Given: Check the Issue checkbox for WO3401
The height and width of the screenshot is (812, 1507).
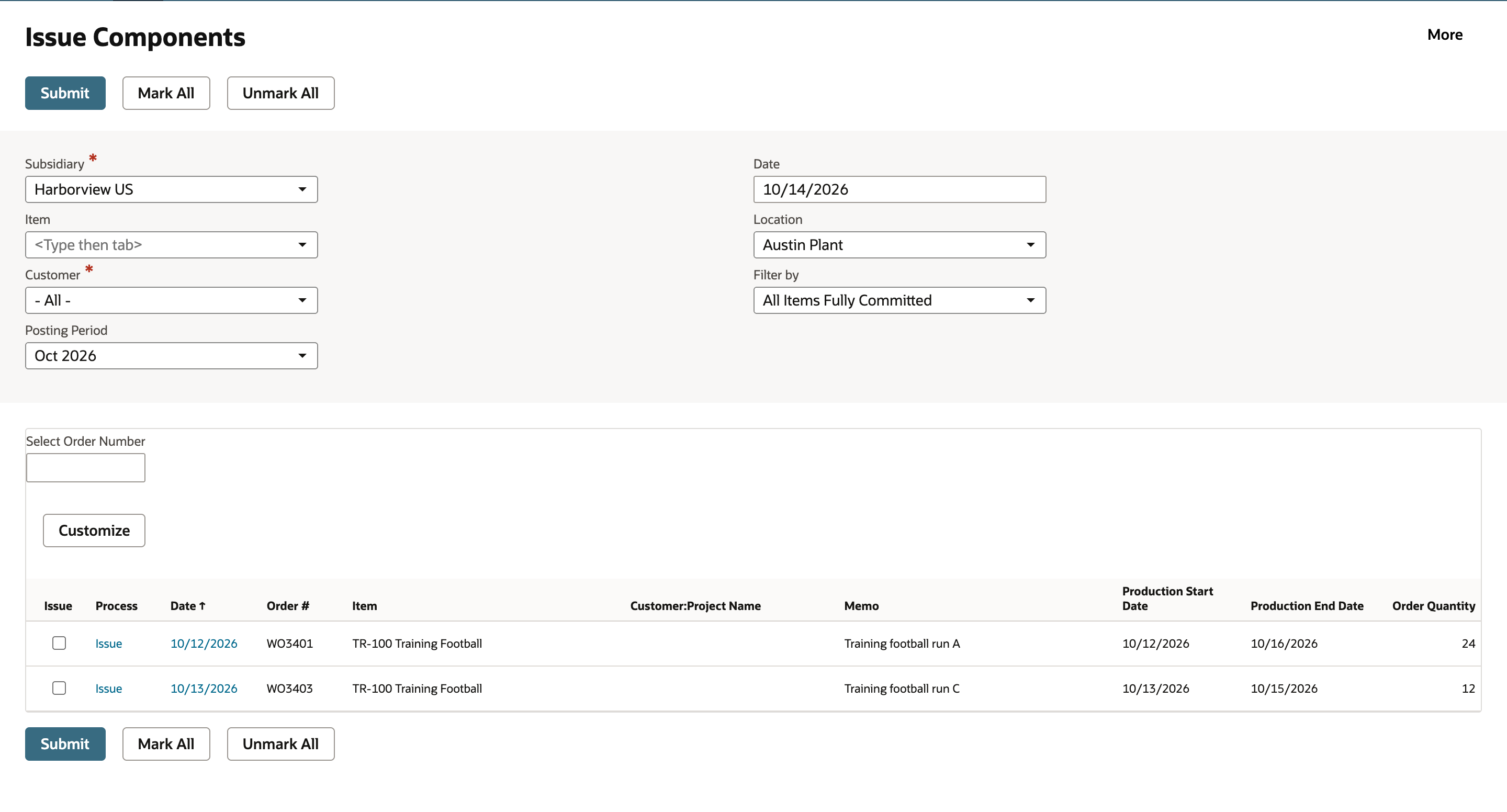Looking at the screenshot, I should coord(59,643).
